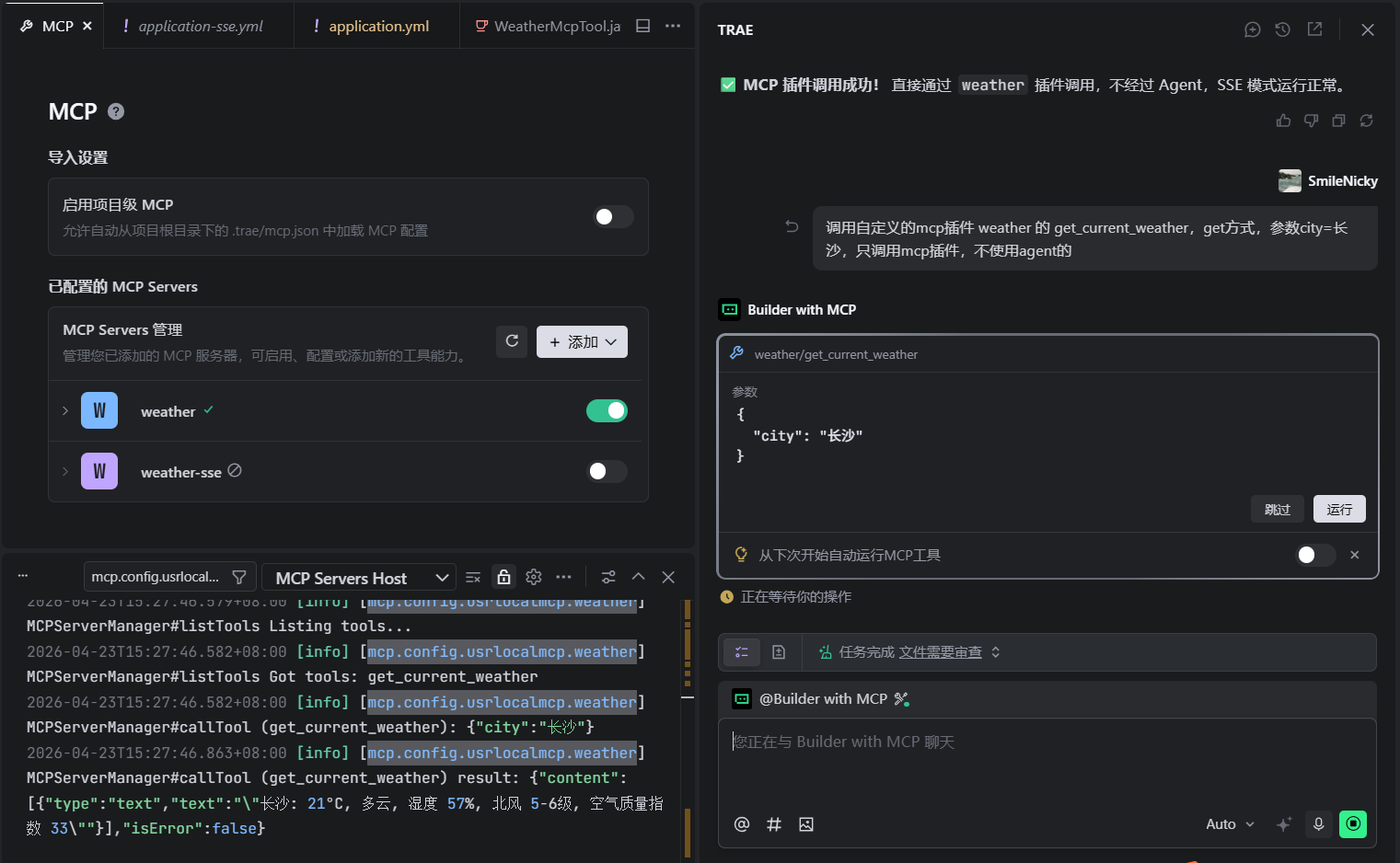
Task: Close the TRAE chat panel
Action: point(1368,29)
